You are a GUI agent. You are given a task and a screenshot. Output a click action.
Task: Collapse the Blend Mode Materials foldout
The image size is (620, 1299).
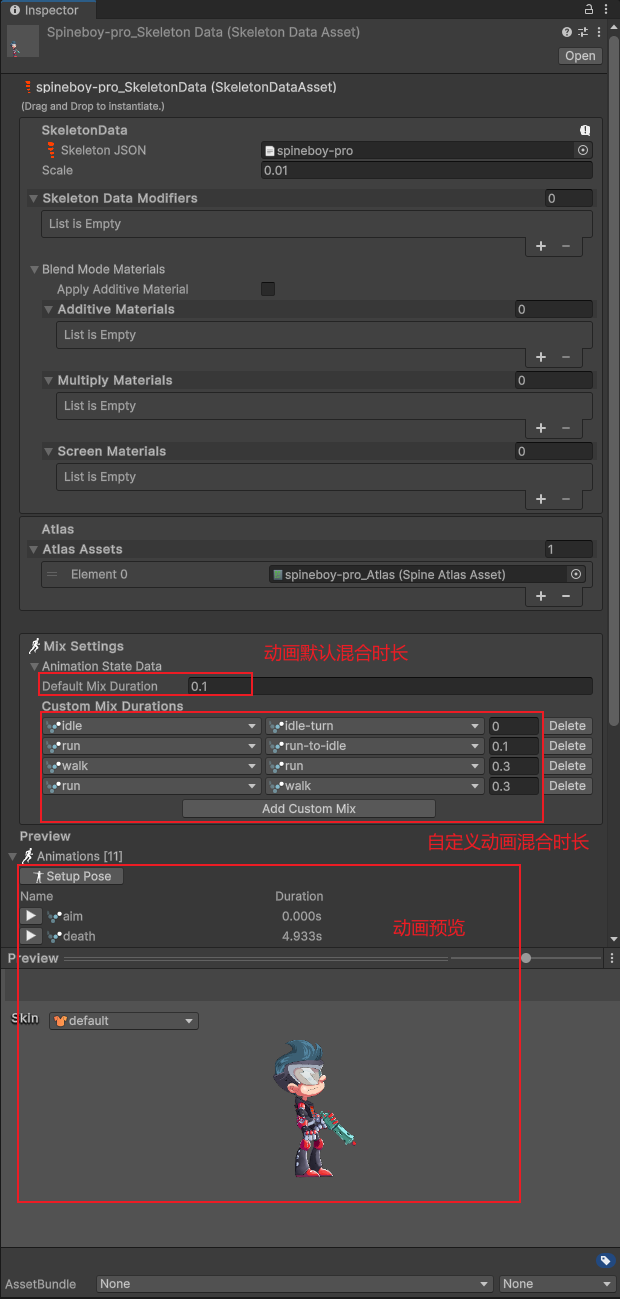pos(34,269)
